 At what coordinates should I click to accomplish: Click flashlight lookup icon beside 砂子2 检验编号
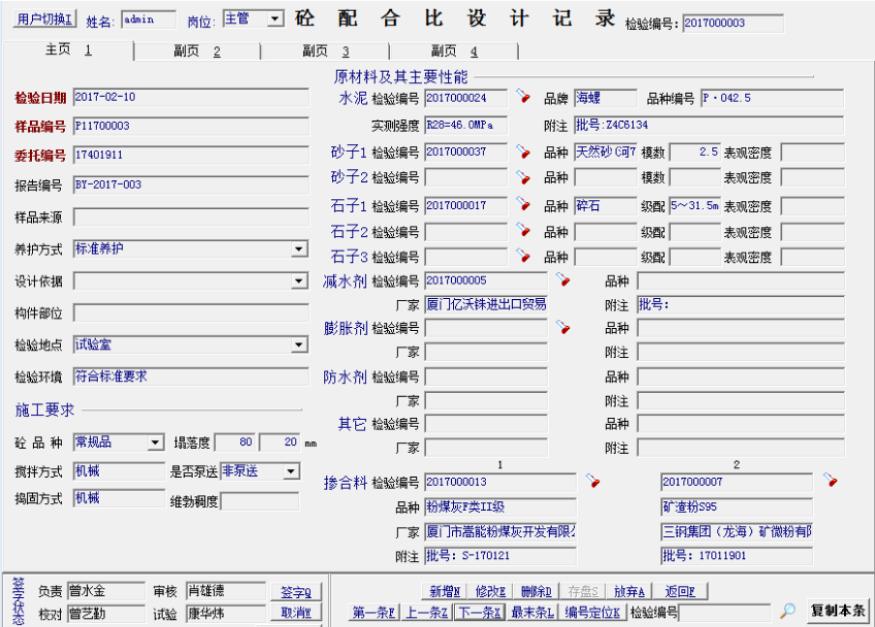(523, 177)
